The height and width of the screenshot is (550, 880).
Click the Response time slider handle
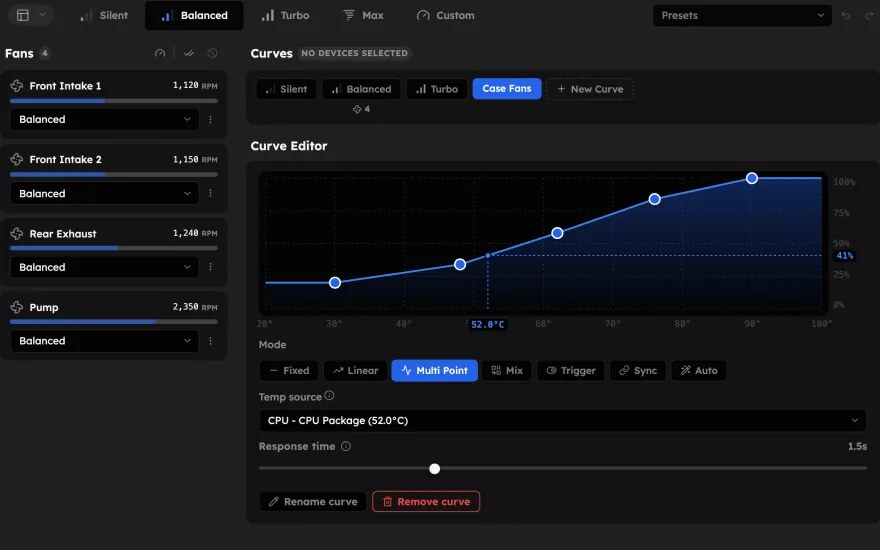coord(434,469)
